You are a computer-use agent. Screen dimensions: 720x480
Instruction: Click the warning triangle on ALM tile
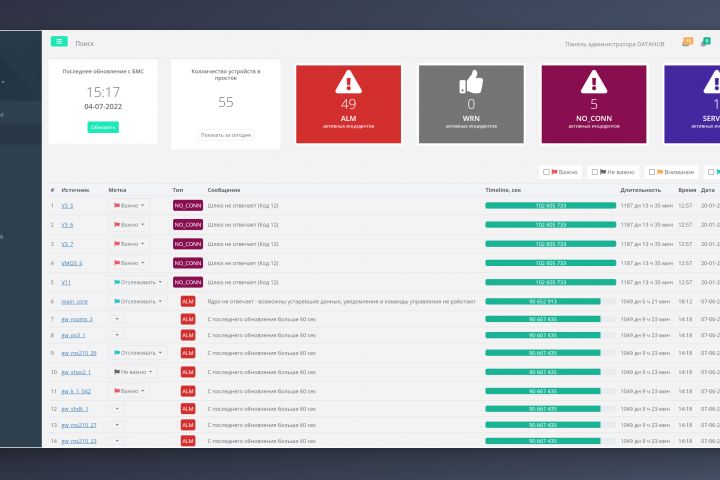coord(348,82)
